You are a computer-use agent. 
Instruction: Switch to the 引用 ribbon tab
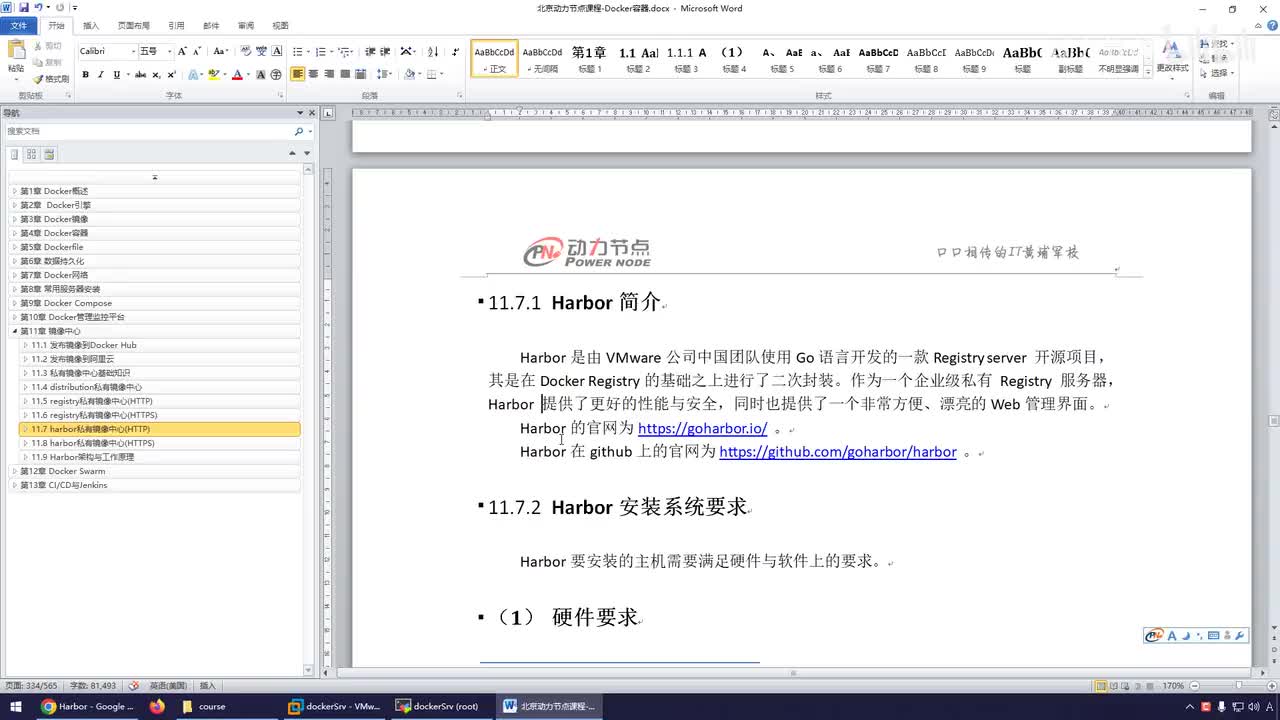click(x=176, y=25)
